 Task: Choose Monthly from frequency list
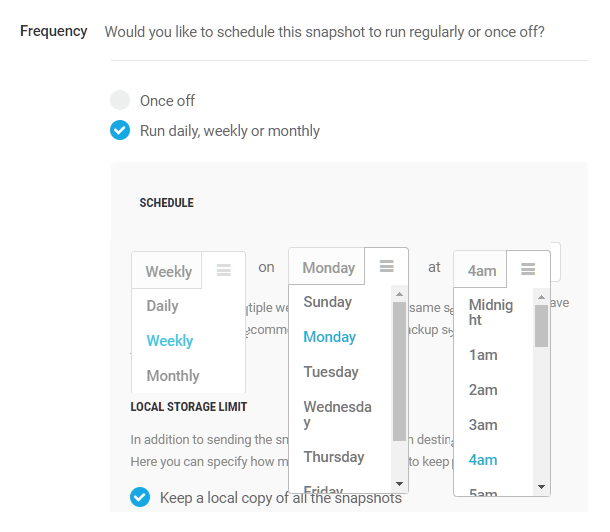[x=173, y=376]
